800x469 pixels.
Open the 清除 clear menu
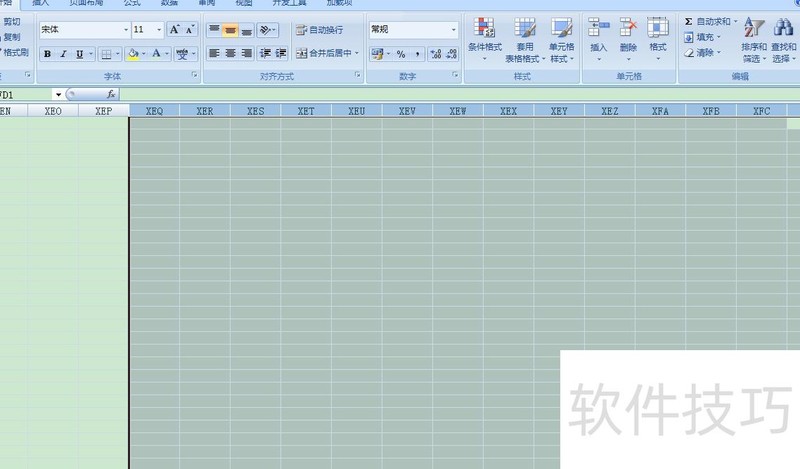coord(703,53)
